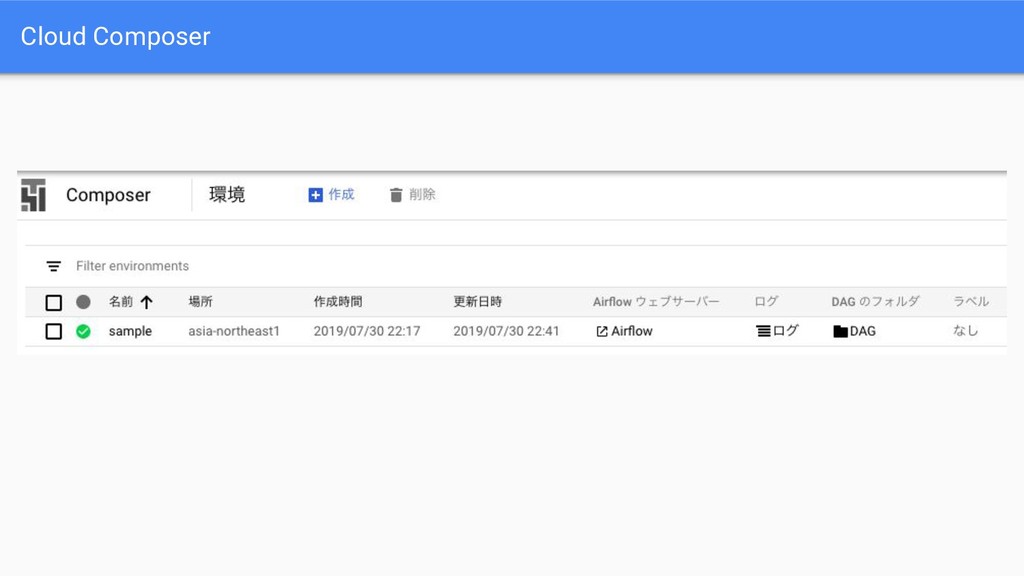Viewport: 1024px width, 576px height.
Task: Click the folder icon beside DAG
Action: [840, 332]
